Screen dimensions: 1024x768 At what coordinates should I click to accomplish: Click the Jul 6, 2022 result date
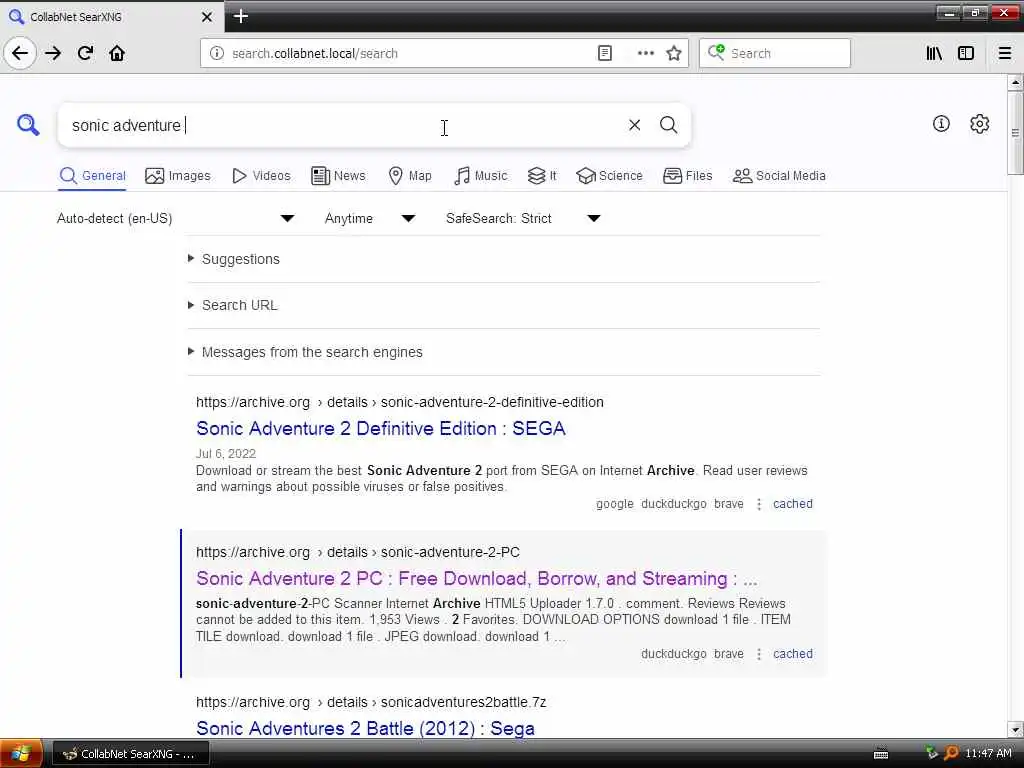tap(226, 453)
